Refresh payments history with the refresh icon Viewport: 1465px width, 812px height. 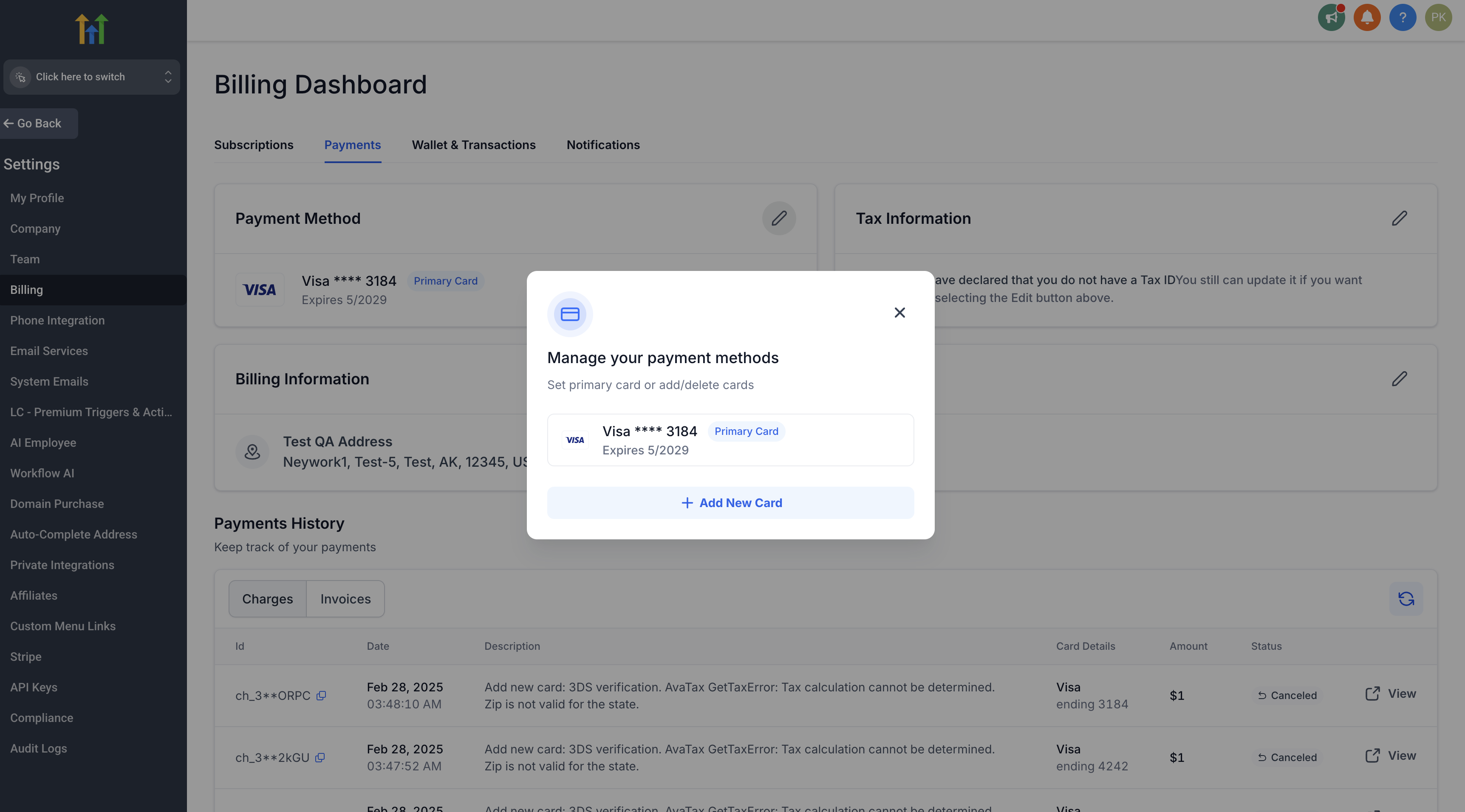click(1406, 599)
